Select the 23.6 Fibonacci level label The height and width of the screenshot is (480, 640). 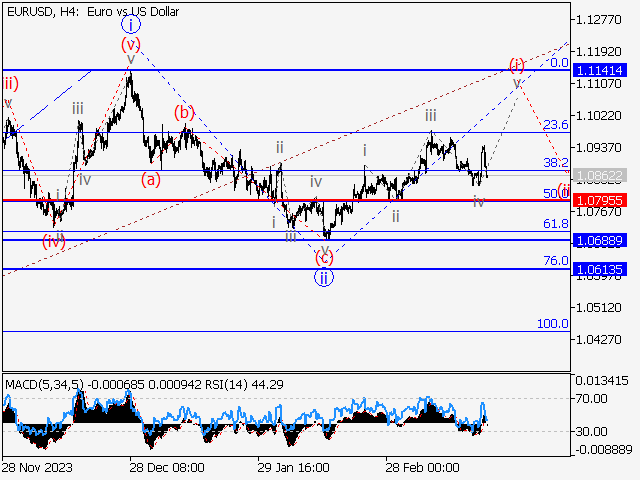click(x=556, y=124)
